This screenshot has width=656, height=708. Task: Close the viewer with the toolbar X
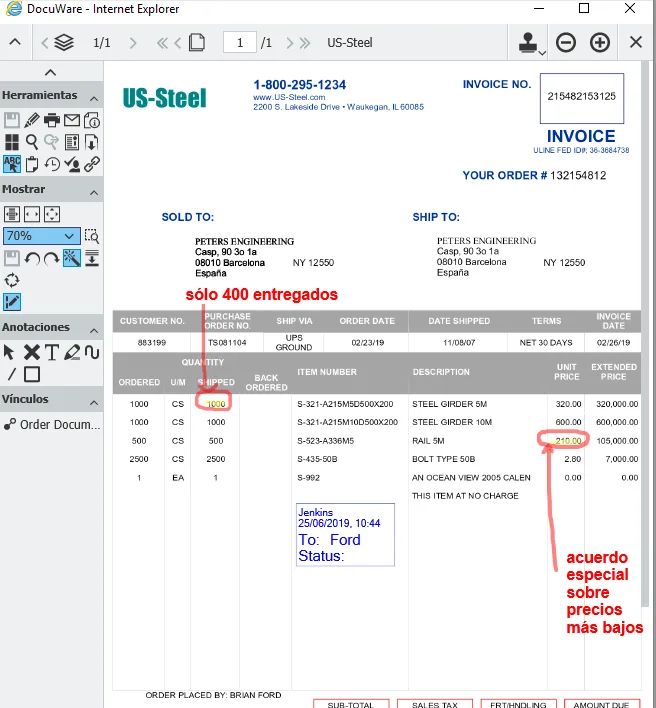tap(636, 42)
